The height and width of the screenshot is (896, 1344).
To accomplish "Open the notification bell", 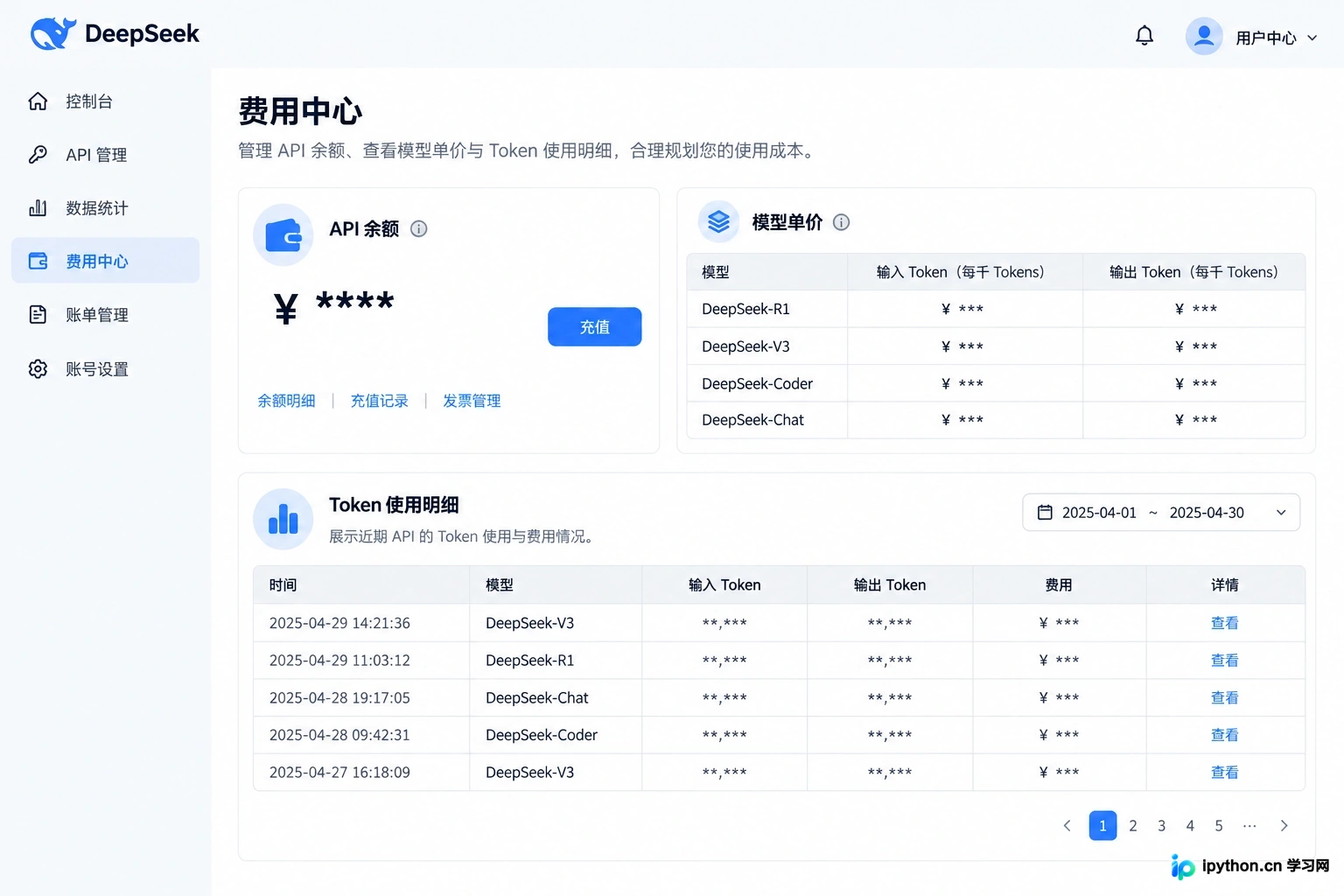I will click(x=1144, y=36).
